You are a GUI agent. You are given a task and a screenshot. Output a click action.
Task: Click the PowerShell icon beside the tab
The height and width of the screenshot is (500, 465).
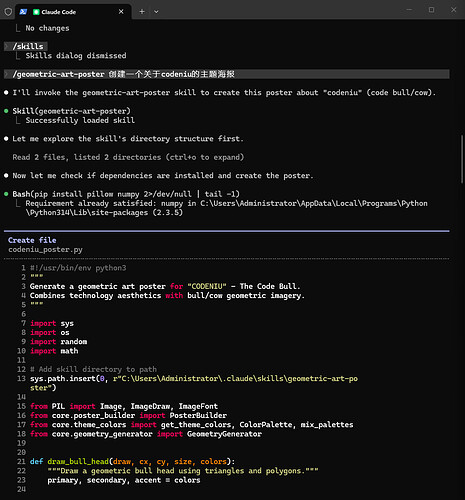click(23, 12)
